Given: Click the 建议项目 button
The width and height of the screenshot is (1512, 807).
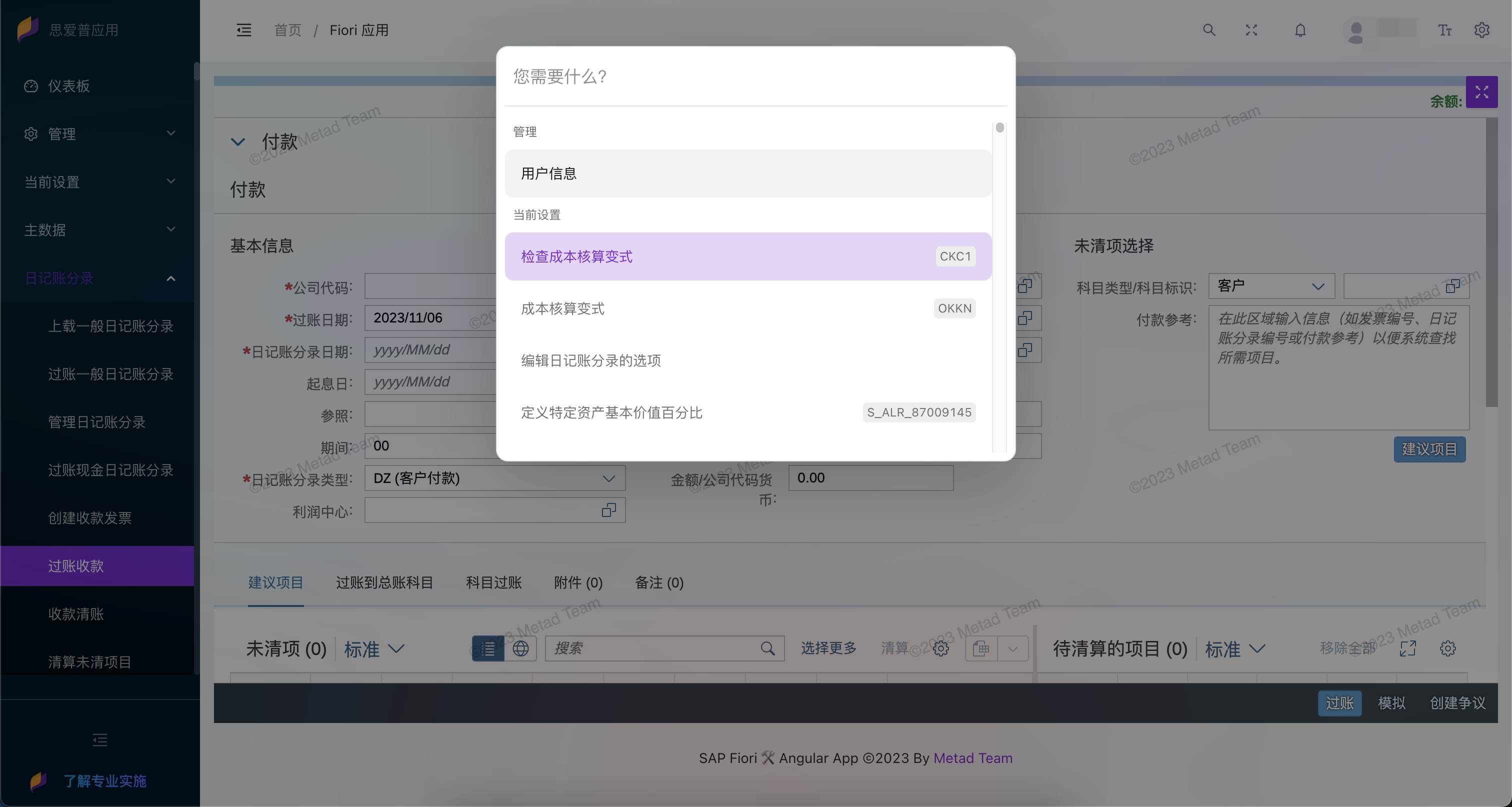Looking at the screenshot, I should [x=1429, y=449].
